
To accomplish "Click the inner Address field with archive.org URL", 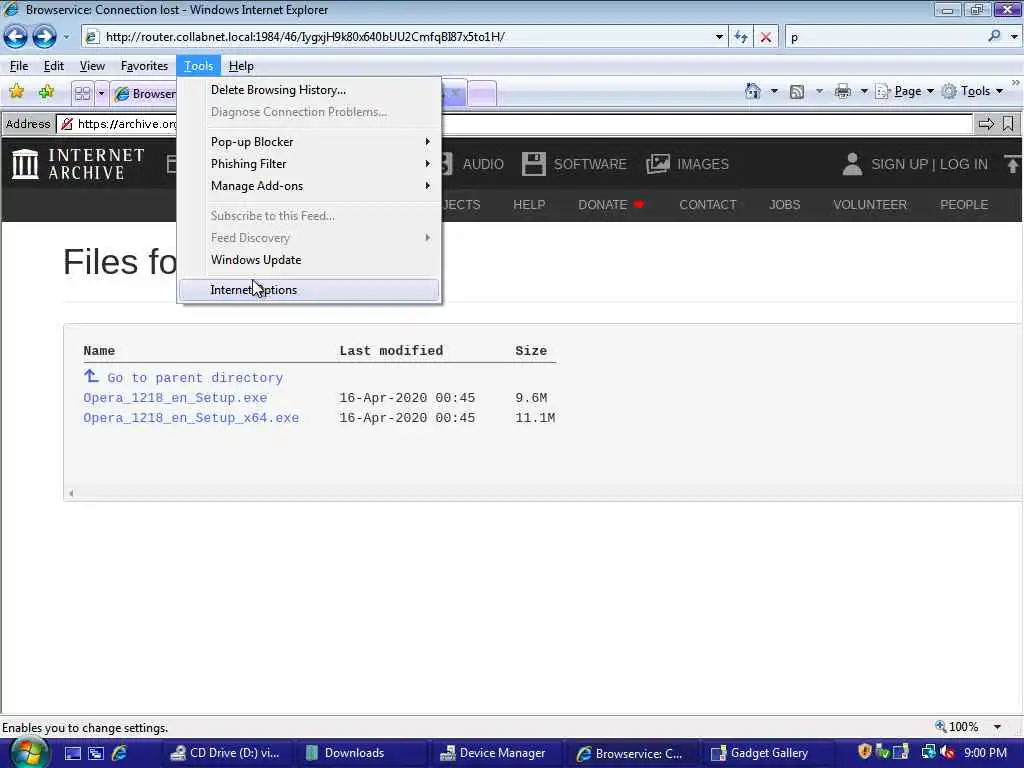I will tap(516, 124).
